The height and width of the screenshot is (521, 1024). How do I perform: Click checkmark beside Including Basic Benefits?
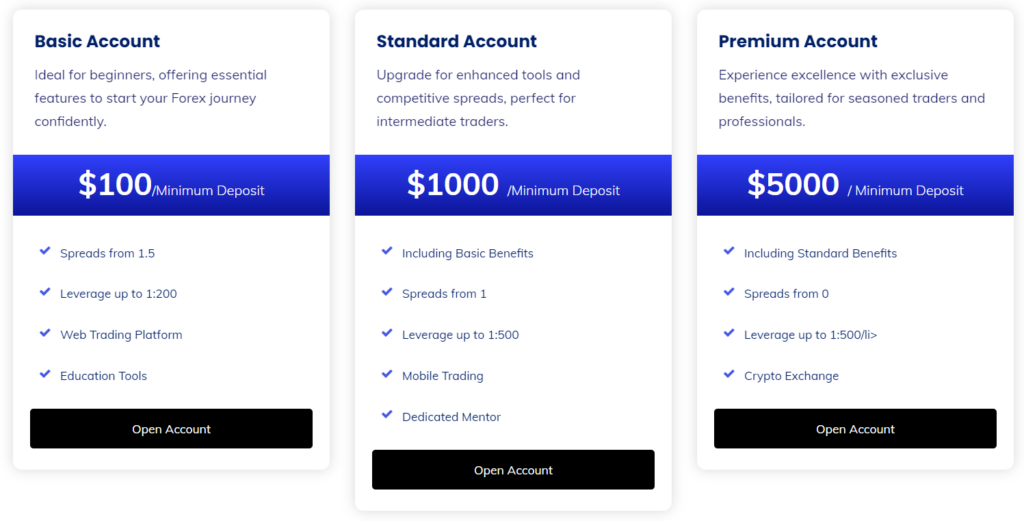387,252
